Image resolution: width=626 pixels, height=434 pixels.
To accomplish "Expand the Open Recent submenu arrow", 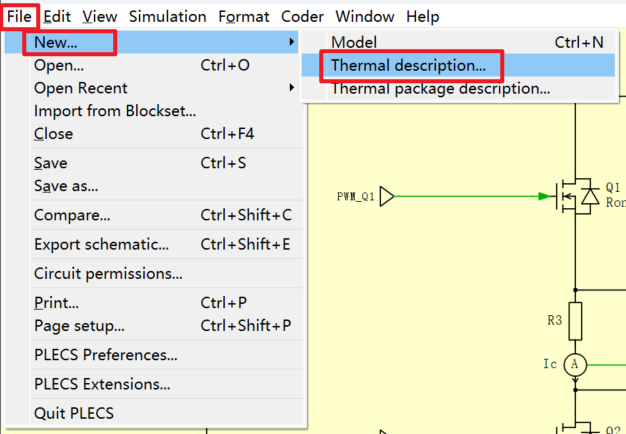I will [x=291, y=88].
